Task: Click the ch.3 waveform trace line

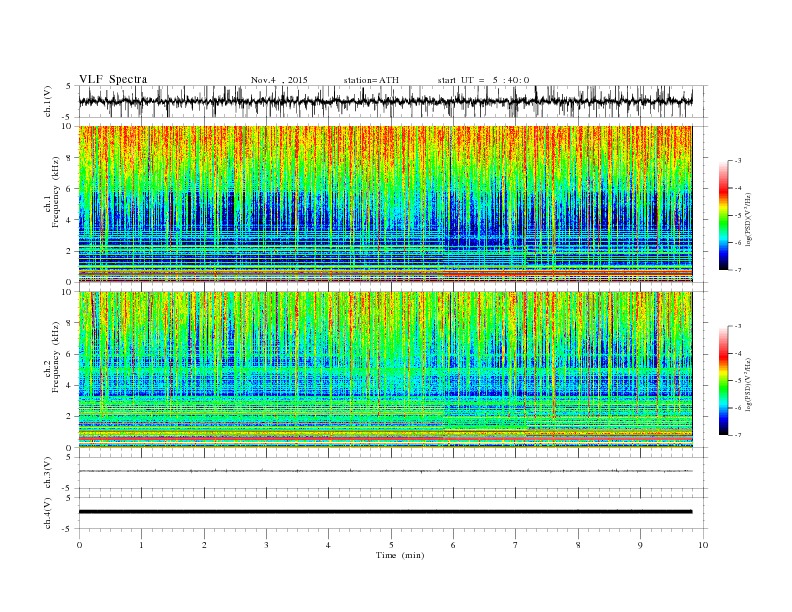Action: [x=385, y=471]
